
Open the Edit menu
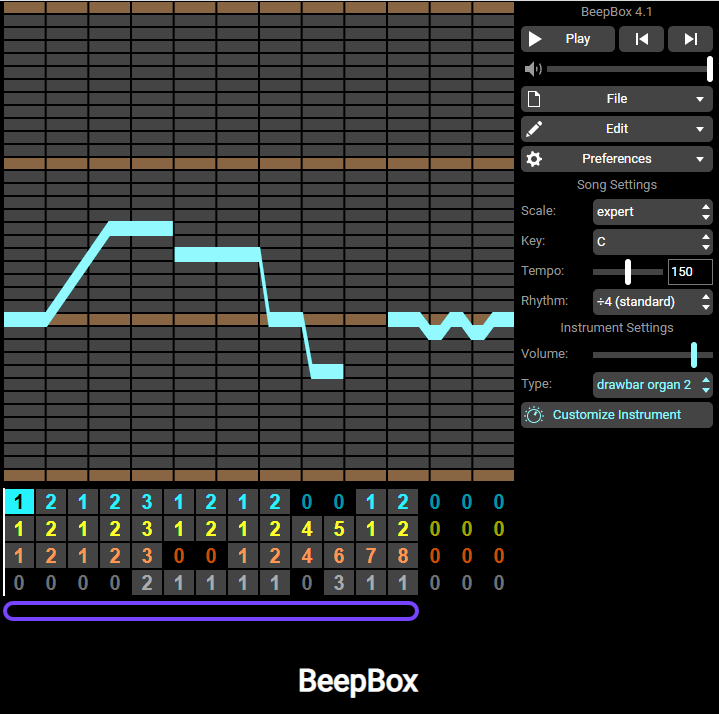pos(617,129)
